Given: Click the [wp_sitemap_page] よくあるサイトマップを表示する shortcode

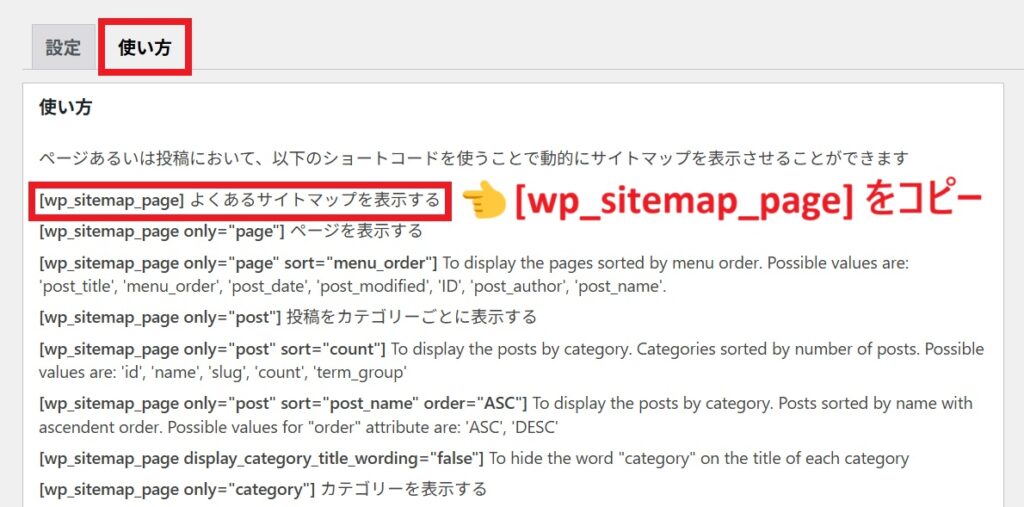Looking at the screenshot, I should pos(239,200).
